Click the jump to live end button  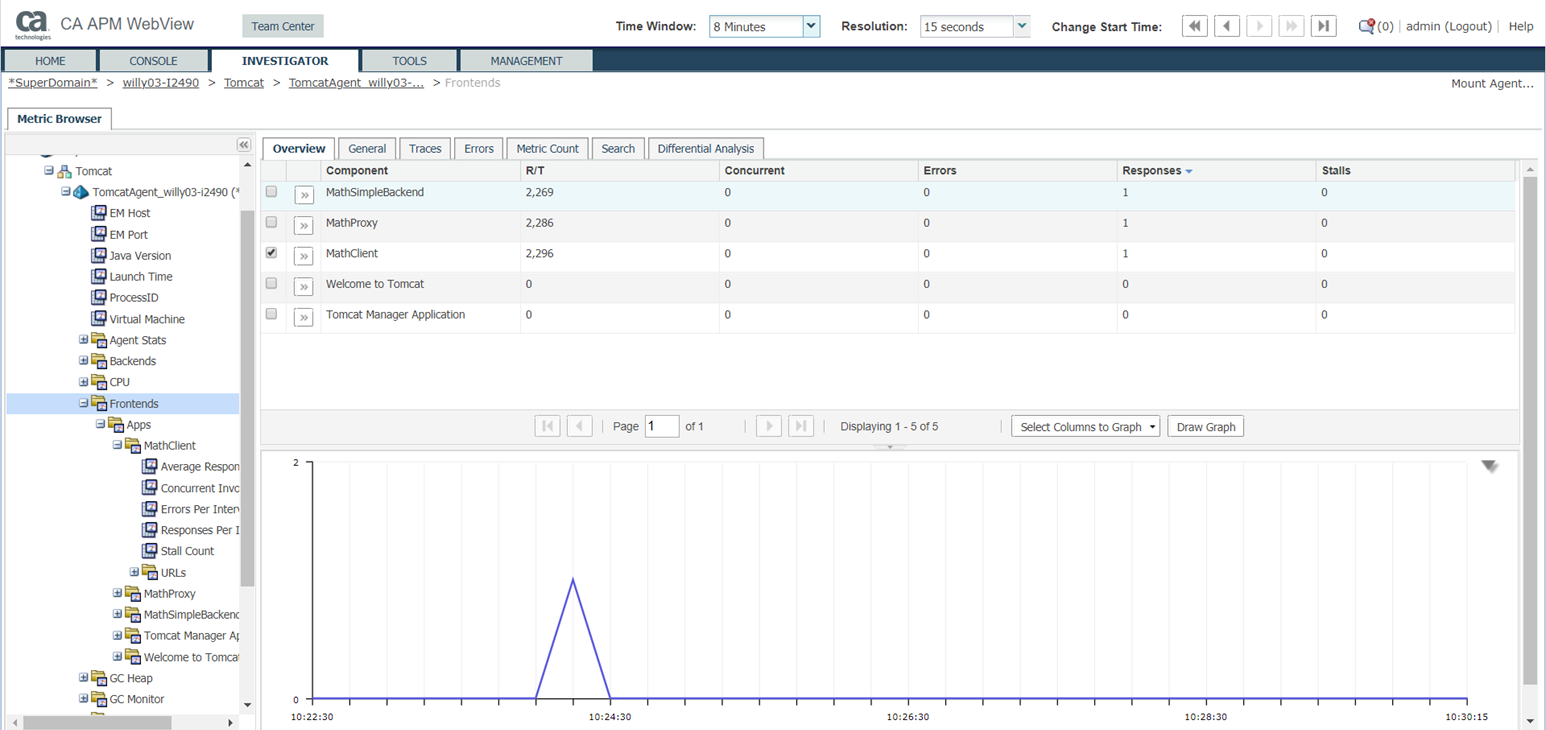tap(1323, 27)
